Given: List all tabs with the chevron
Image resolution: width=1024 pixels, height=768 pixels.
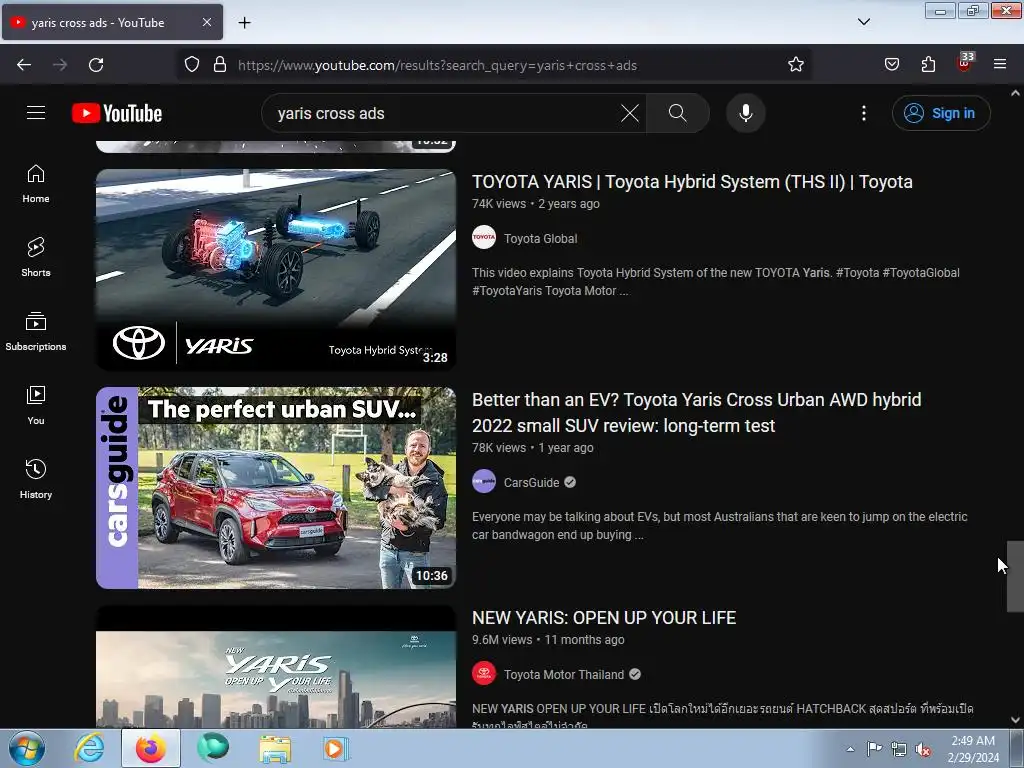Looking at the screenshot, I should (x=863, y=22).
